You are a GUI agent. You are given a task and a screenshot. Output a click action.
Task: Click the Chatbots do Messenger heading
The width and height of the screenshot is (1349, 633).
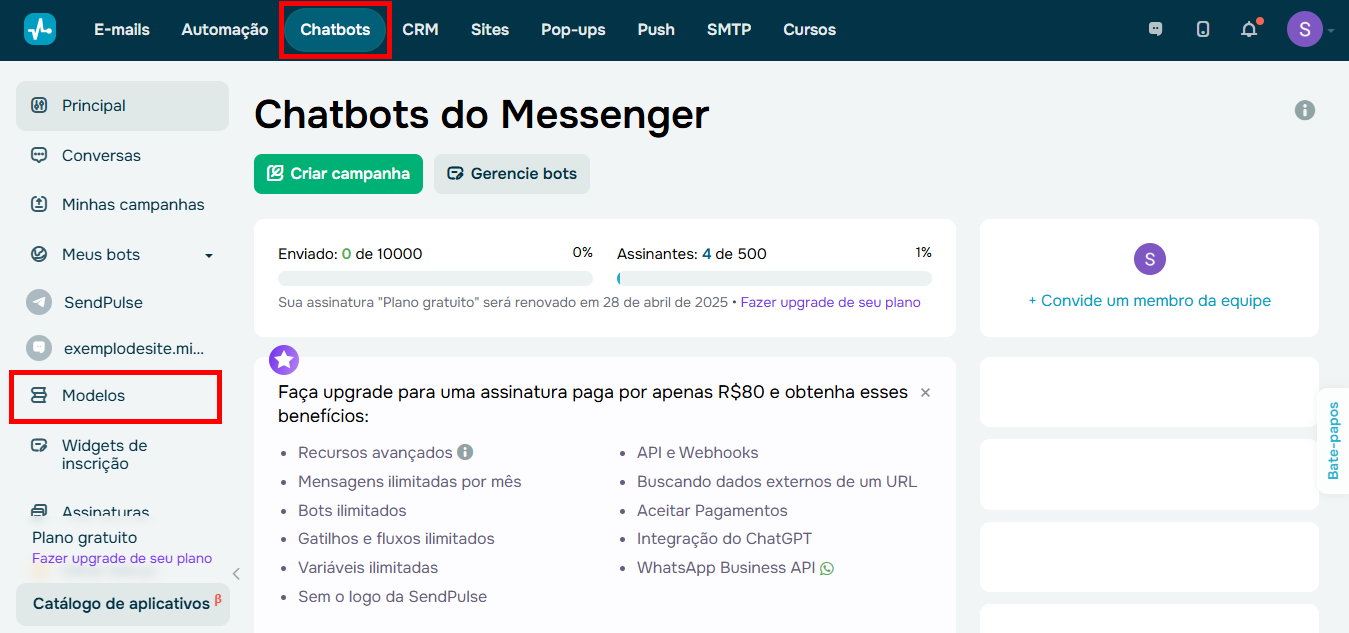pyautogui.click(x=482, y=114)
